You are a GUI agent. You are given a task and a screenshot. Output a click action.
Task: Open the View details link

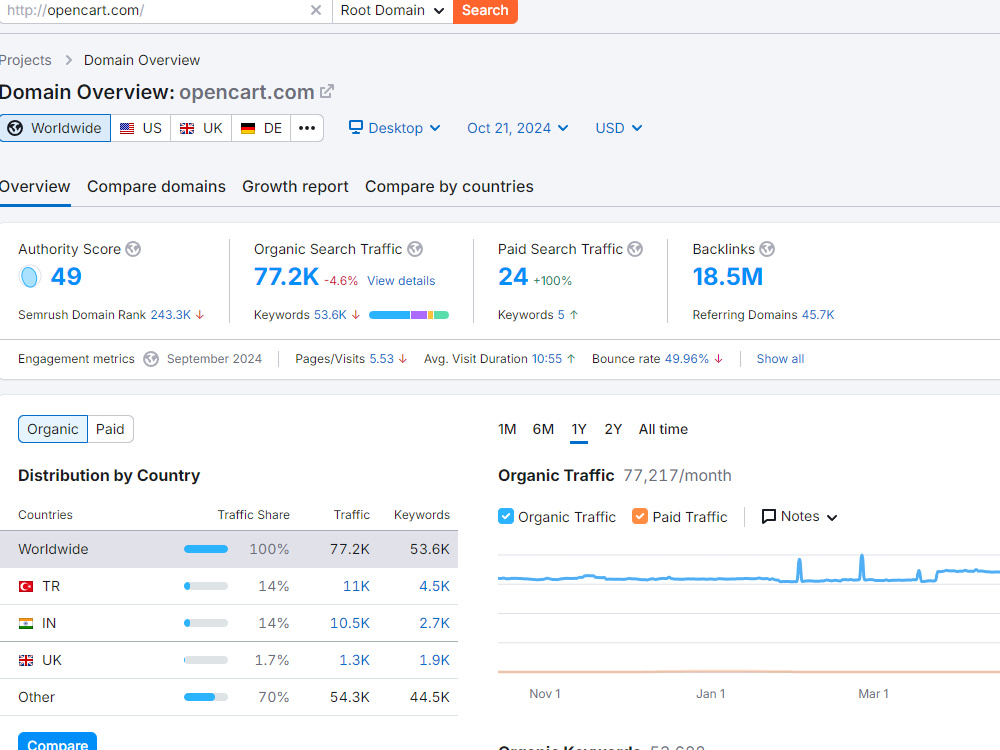click(x=401, y=281)
